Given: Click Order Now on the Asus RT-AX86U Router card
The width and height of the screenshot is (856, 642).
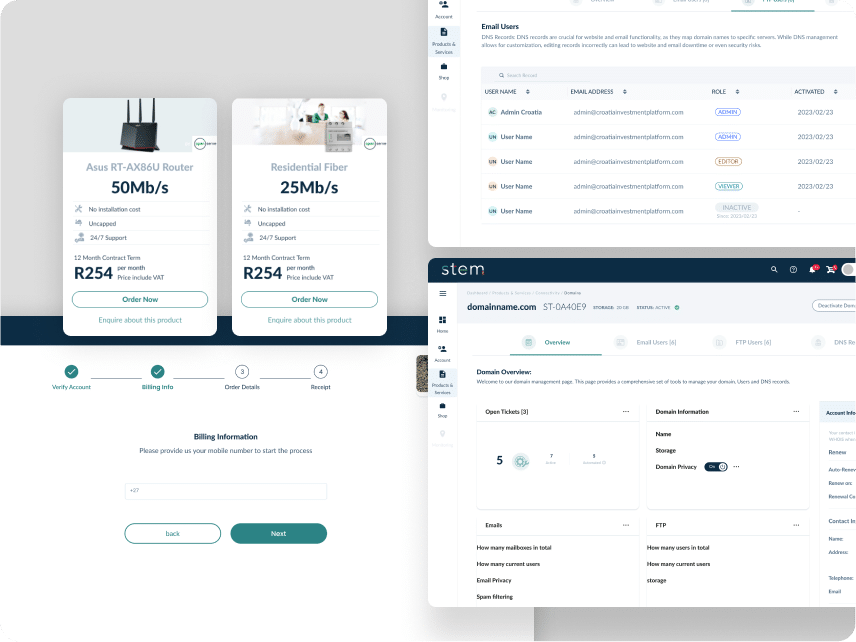Looking at the screenshot, I should point(140,299).
